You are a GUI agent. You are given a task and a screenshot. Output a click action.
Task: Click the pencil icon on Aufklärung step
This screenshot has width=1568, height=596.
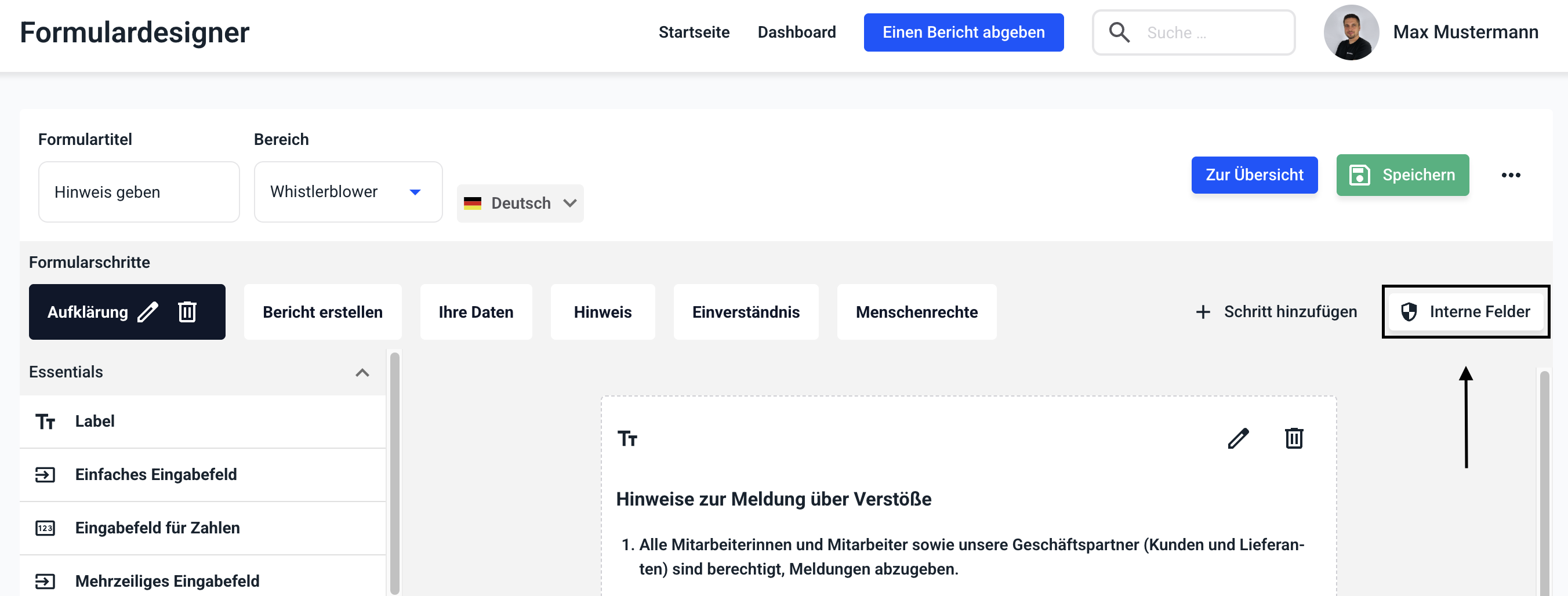click(x=148, y=312)
